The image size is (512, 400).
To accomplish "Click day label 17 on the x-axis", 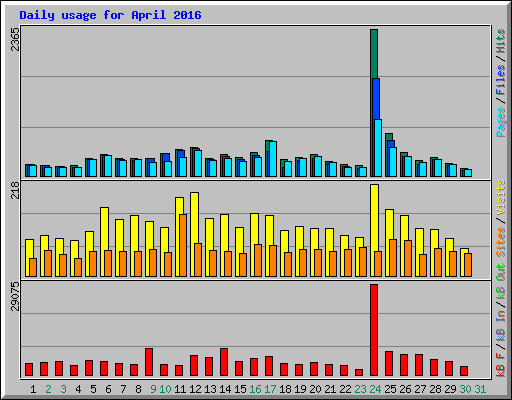I will (x=270, y=389).
